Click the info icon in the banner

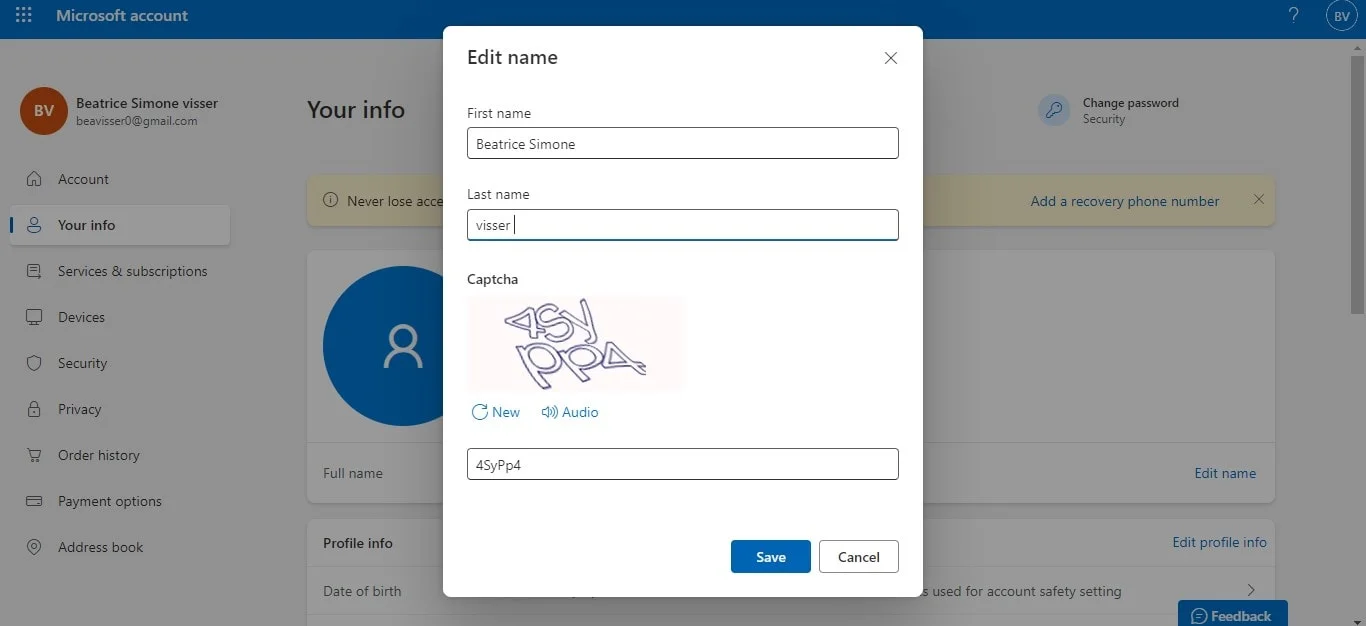point(330,200)
